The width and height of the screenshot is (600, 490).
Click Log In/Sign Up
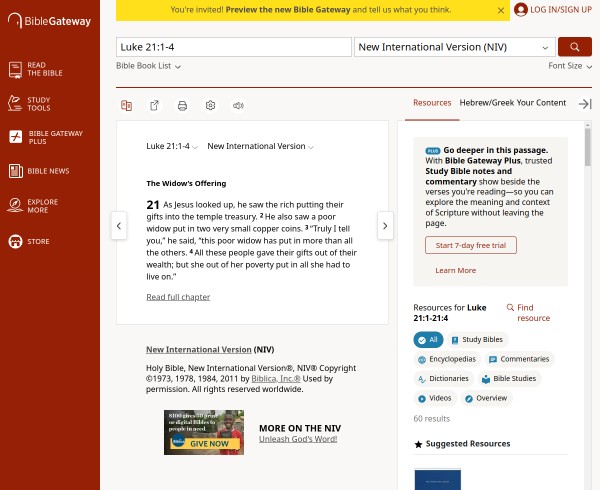[x=561, y=10]
